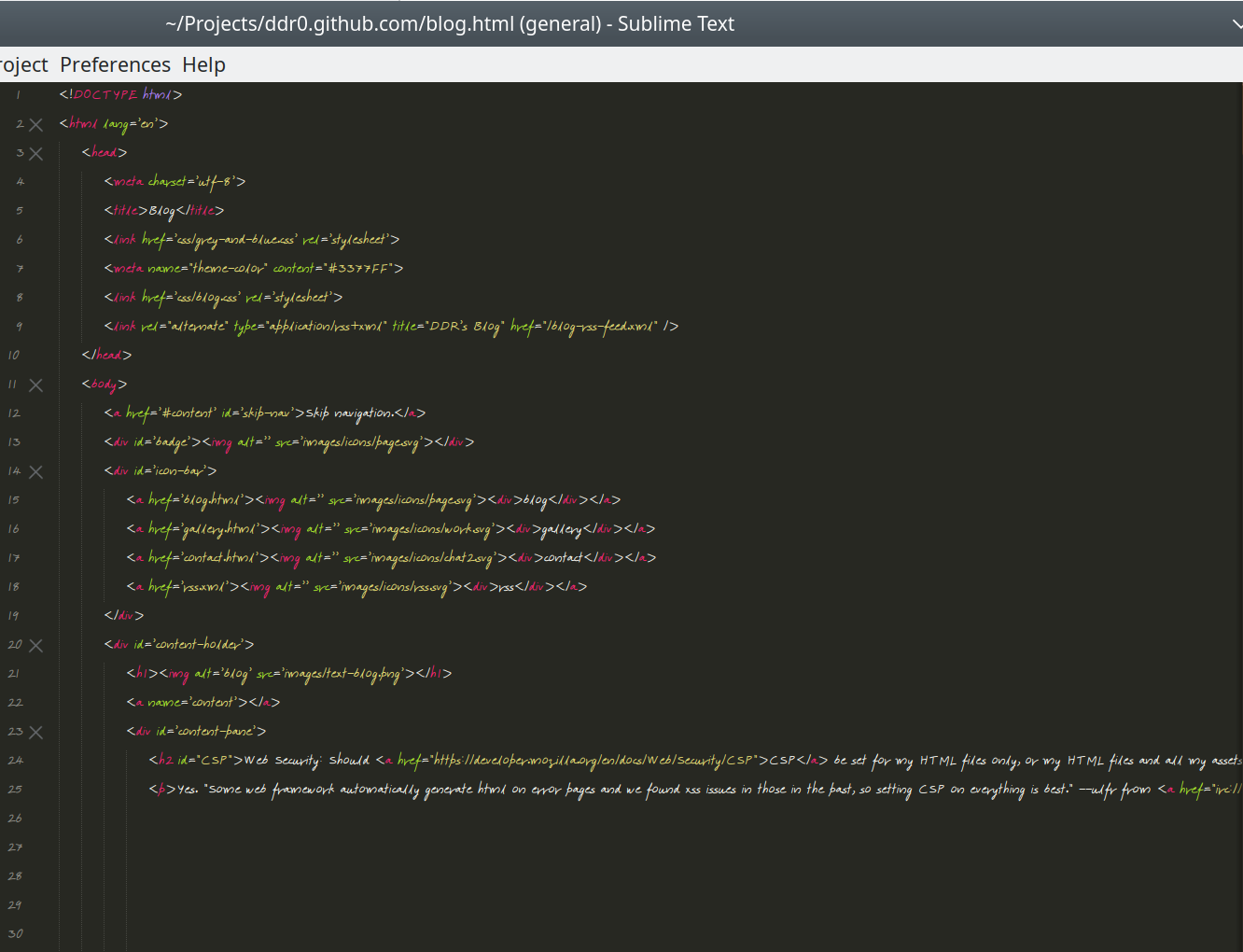The image size is (1243, 952).
Task: Click the closing head tag
Action: 106,355
